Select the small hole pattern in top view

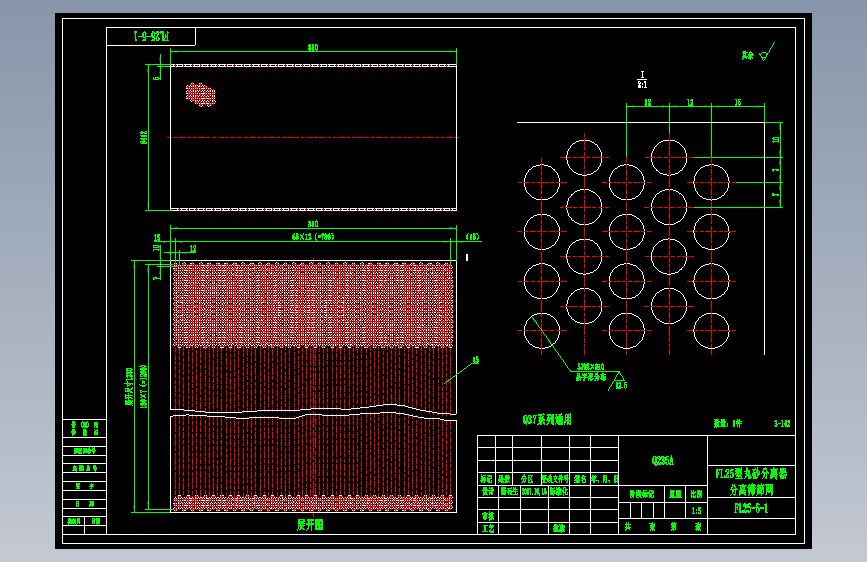coord(201,94)
